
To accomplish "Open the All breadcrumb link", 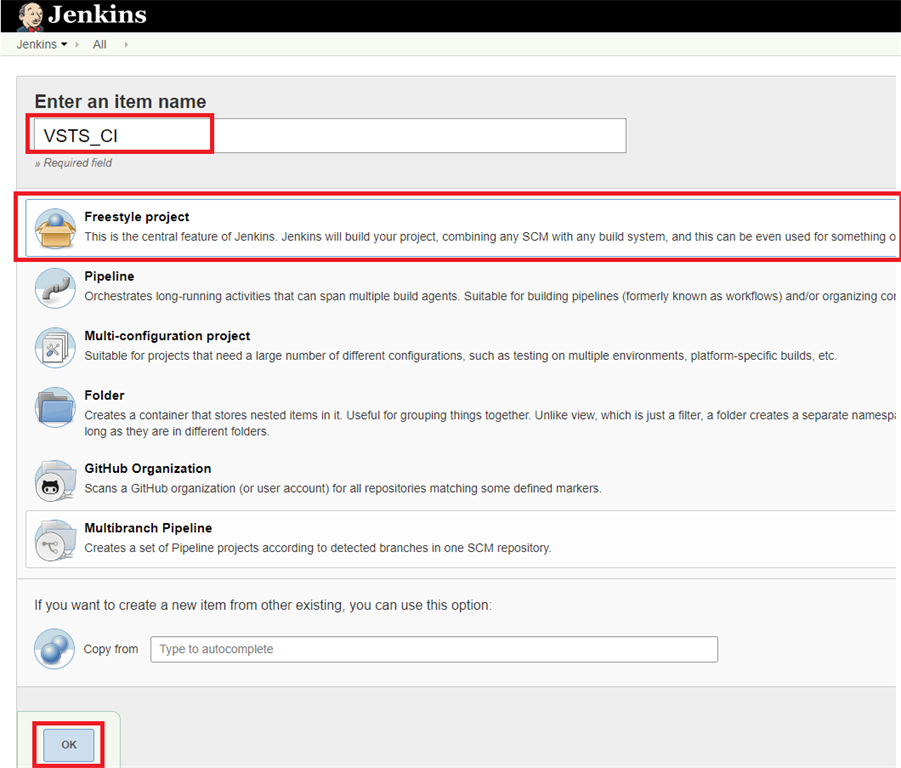I will (x=99, y=44).
